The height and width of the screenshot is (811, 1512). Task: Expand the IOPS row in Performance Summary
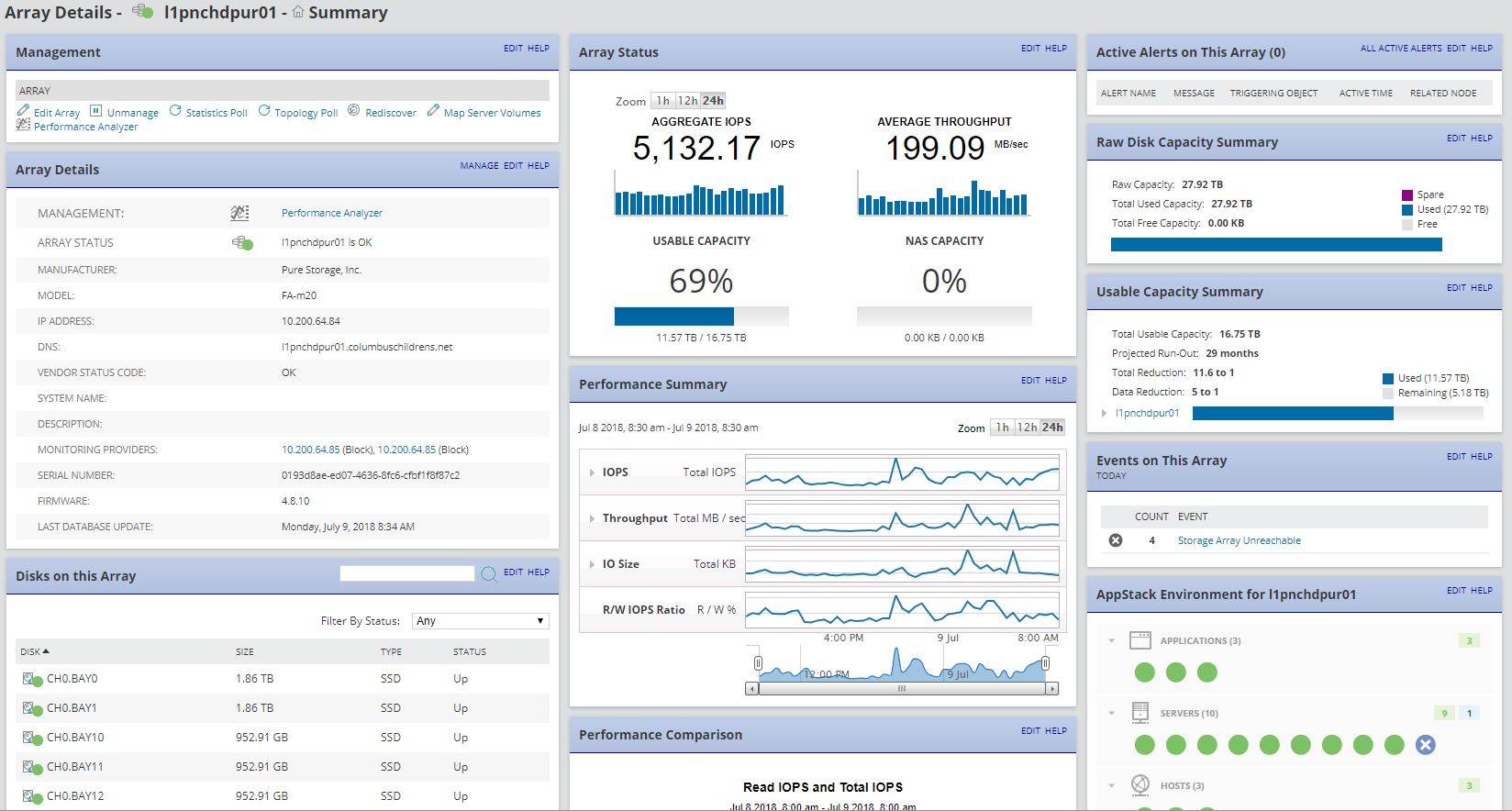click(x=592, y=472)
